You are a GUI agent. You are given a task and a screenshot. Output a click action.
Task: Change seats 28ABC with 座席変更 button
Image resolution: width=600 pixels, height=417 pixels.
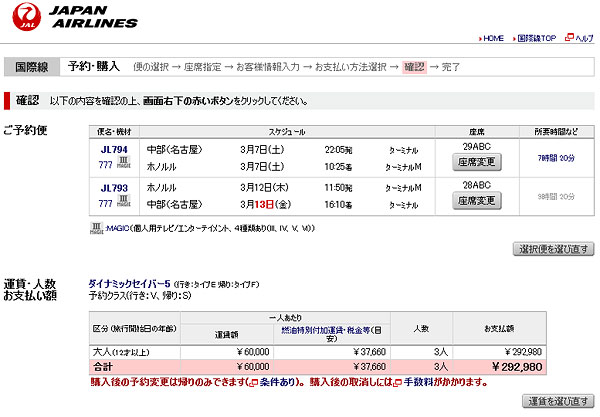pyautogui.click(x=476, y=200)
